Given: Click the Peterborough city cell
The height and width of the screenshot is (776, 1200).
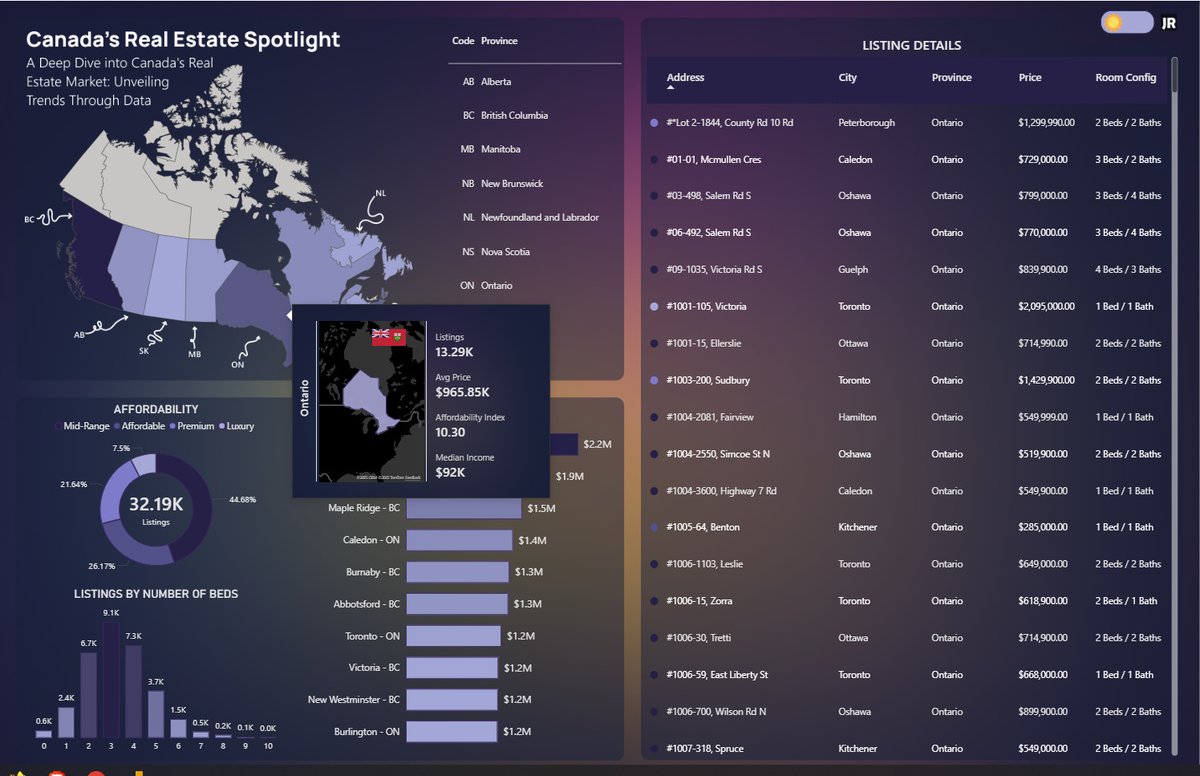Looking at the screenshot, I should point(866,122).
